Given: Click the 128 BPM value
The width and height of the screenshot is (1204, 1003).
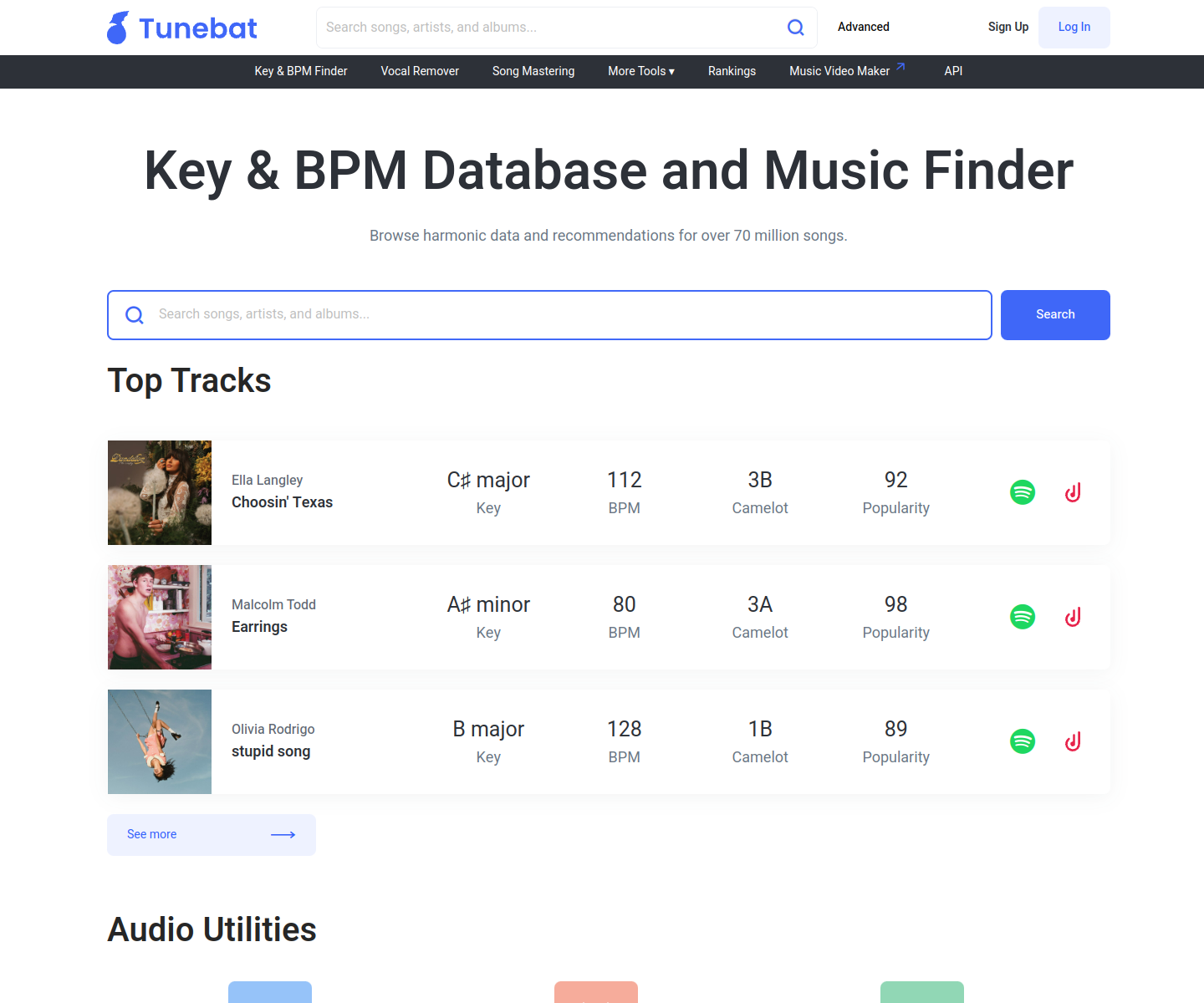Looking at the screenshot, I should coord(625,729).
